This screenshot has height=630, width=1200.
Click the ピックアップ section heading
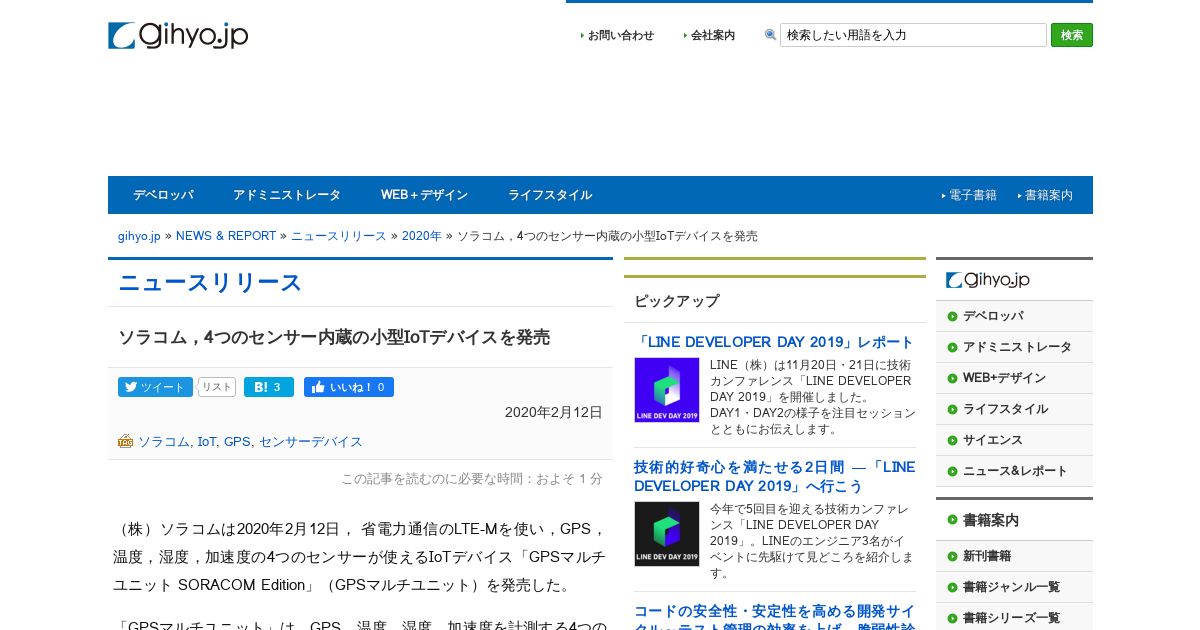coord(677,301)
